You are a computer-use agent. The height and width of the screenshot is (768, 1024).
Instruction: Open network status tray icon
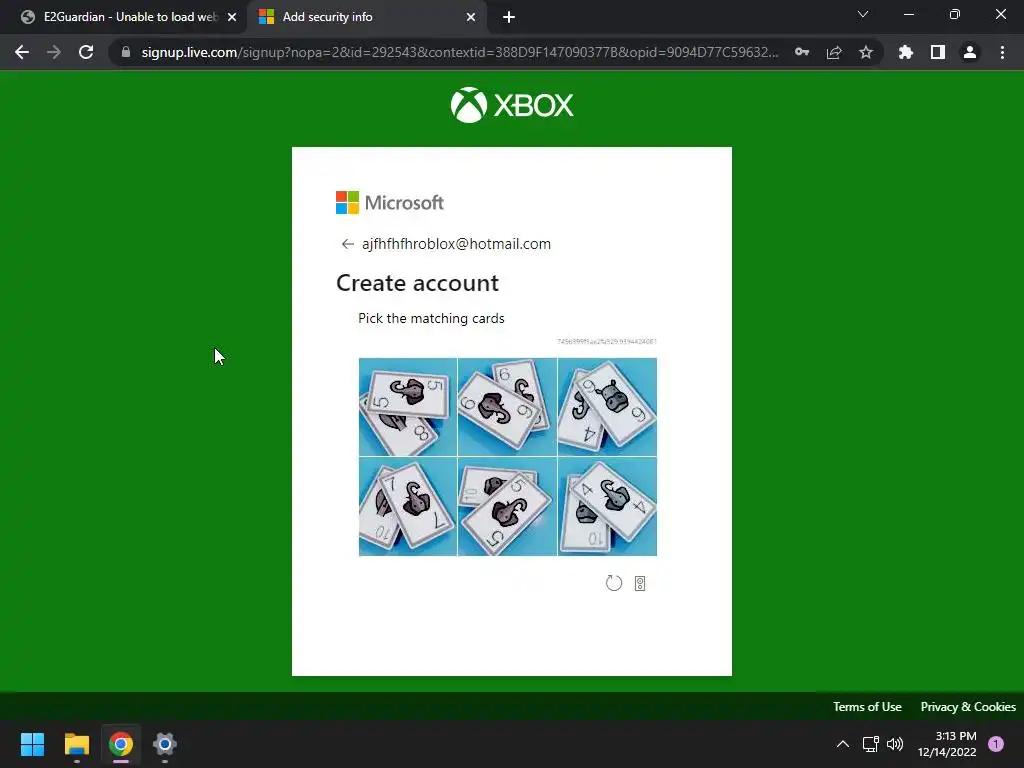click(871, 744)
